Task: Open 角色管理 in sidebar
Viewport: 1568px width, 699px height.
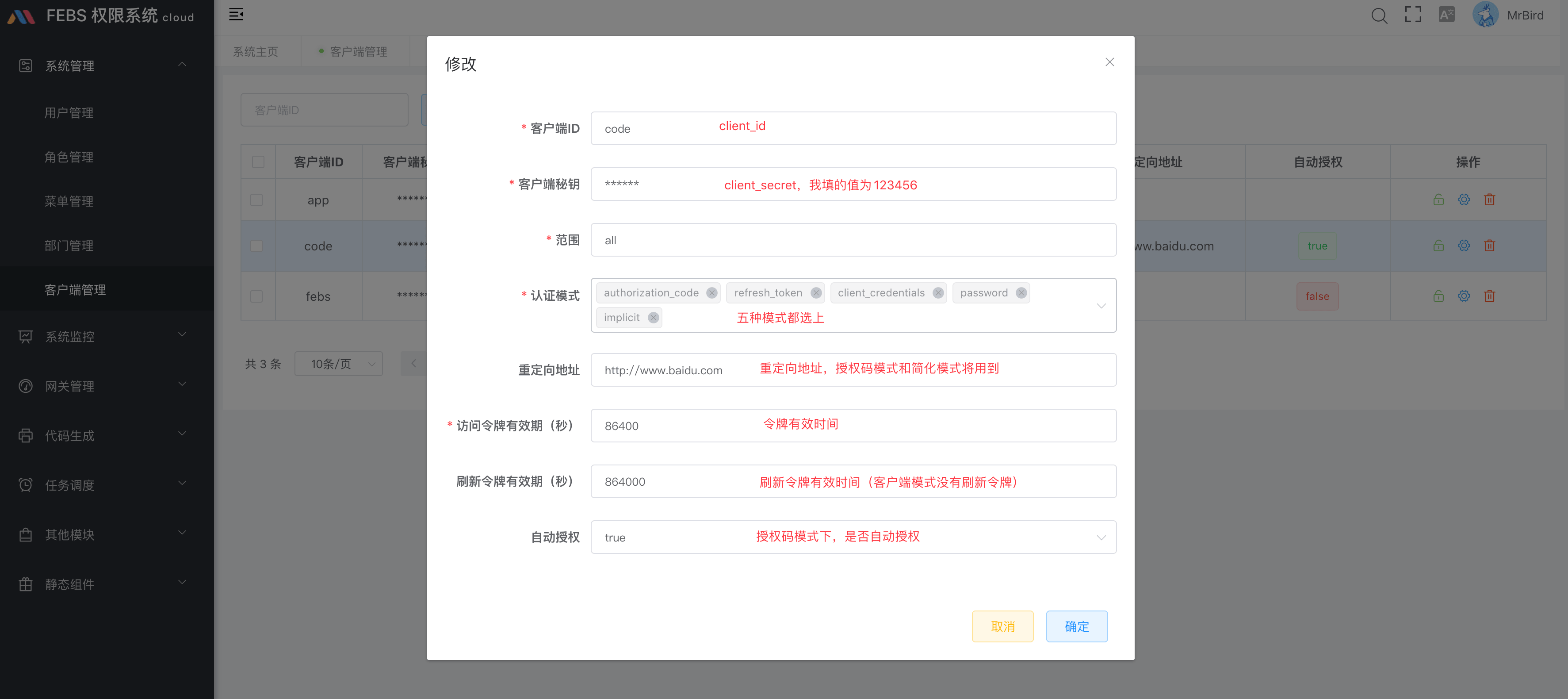Action: pyautogui.click(x=69, y=157)
